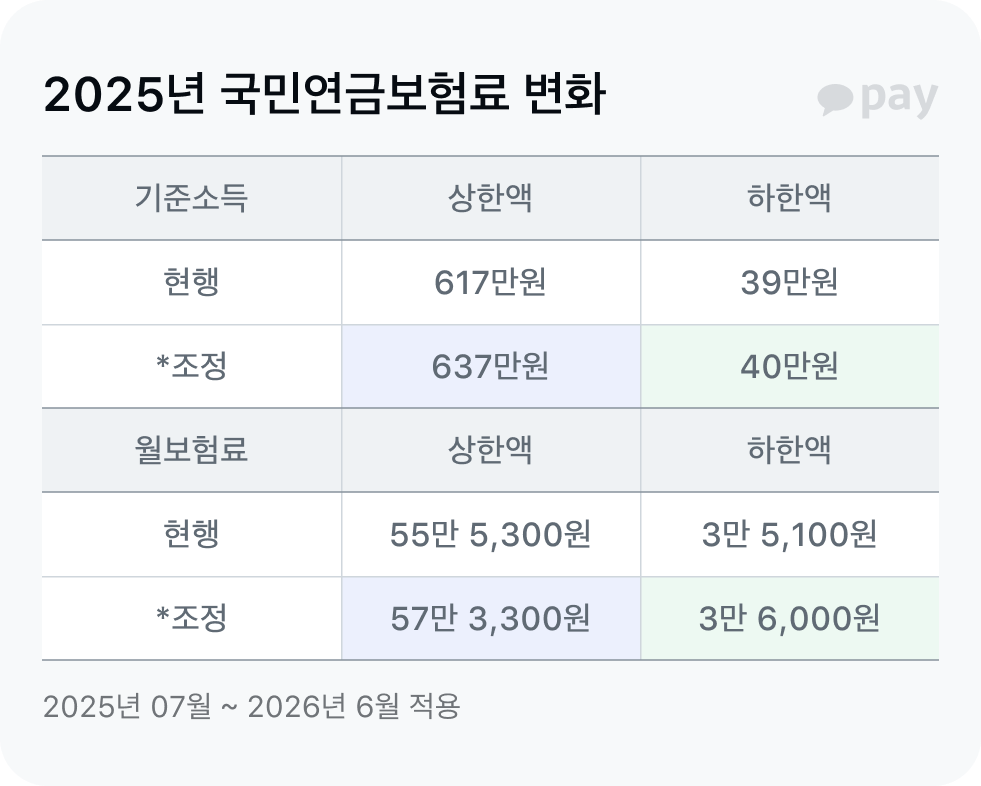This screenshot has width=981, height=786.
Task: Click 하한액 header in the 기준소득 row
Action: 789,199
